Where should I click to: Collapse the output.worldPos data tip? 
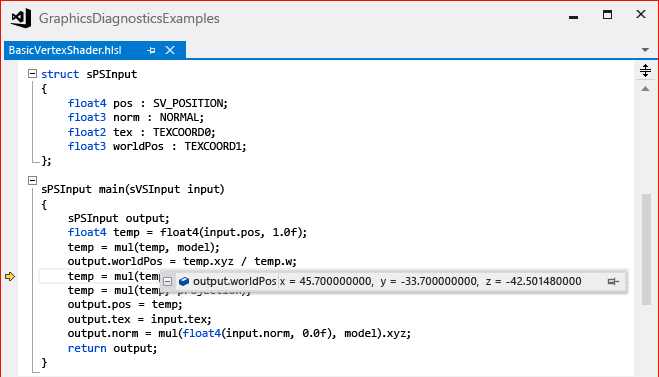167,281
